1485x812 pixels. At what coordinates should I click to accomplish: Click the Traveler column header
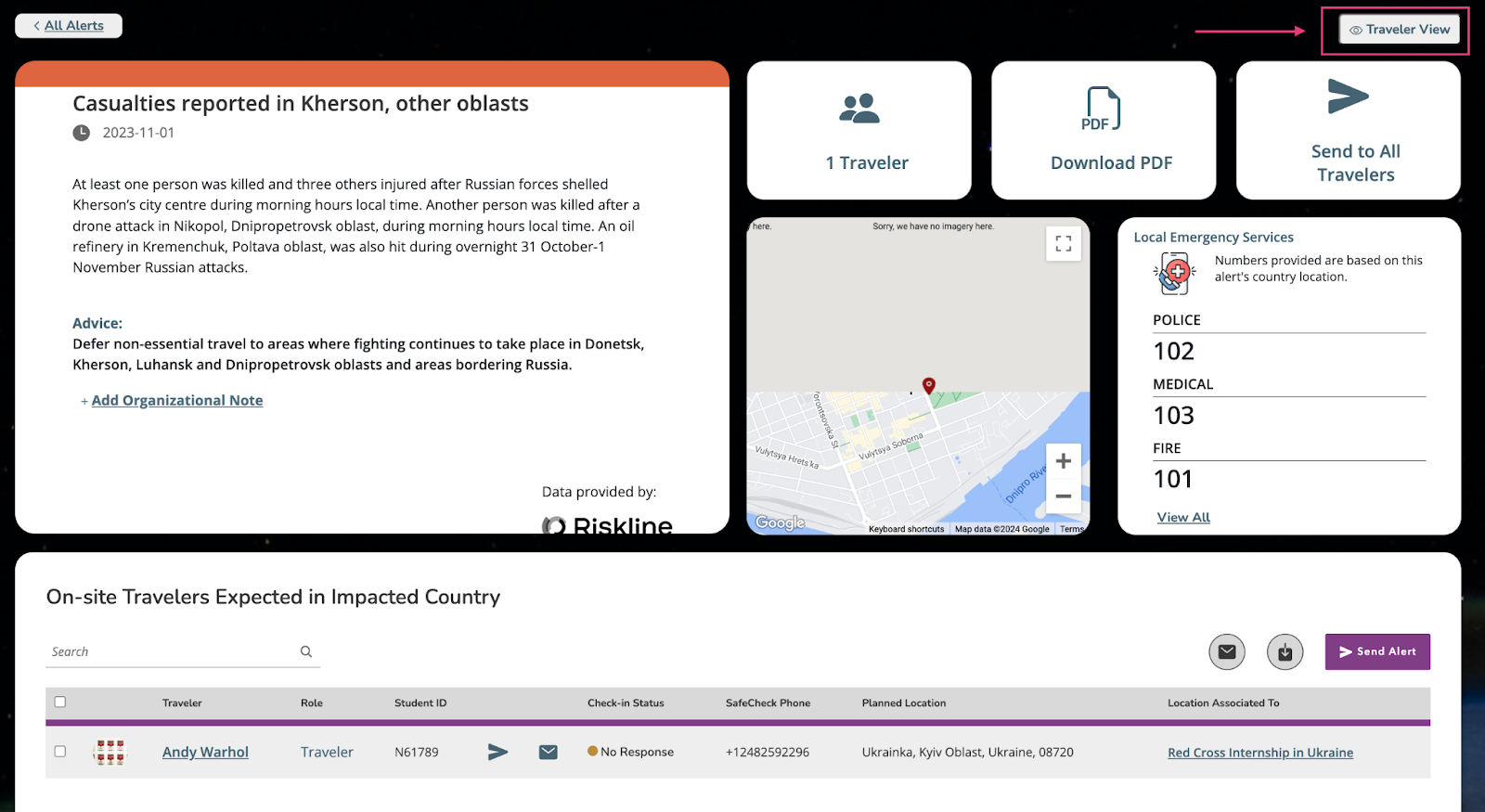pos(182,703)
